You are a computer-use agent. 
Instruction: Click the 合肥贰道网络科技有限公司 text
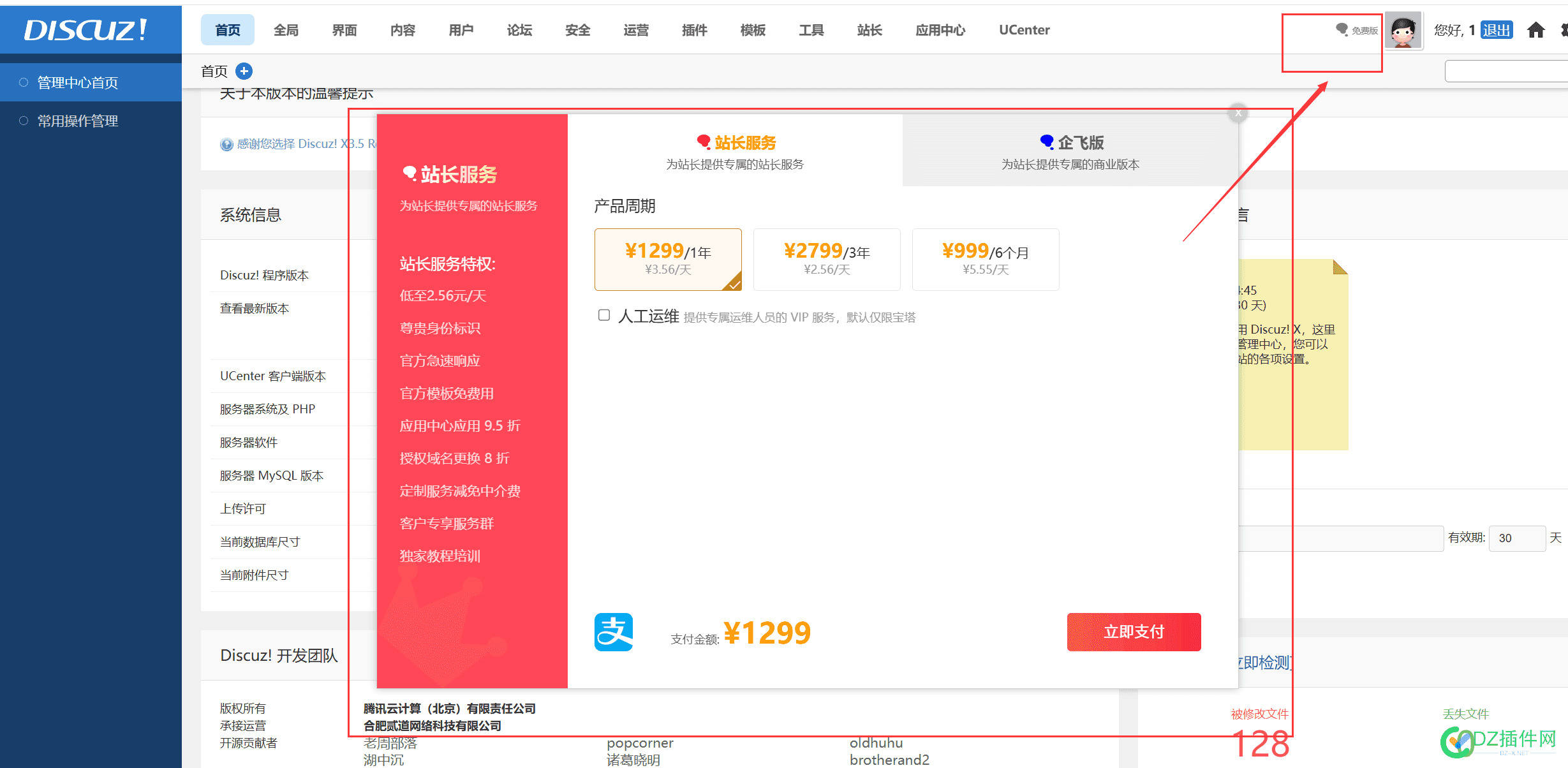click(x=433, y=726)
